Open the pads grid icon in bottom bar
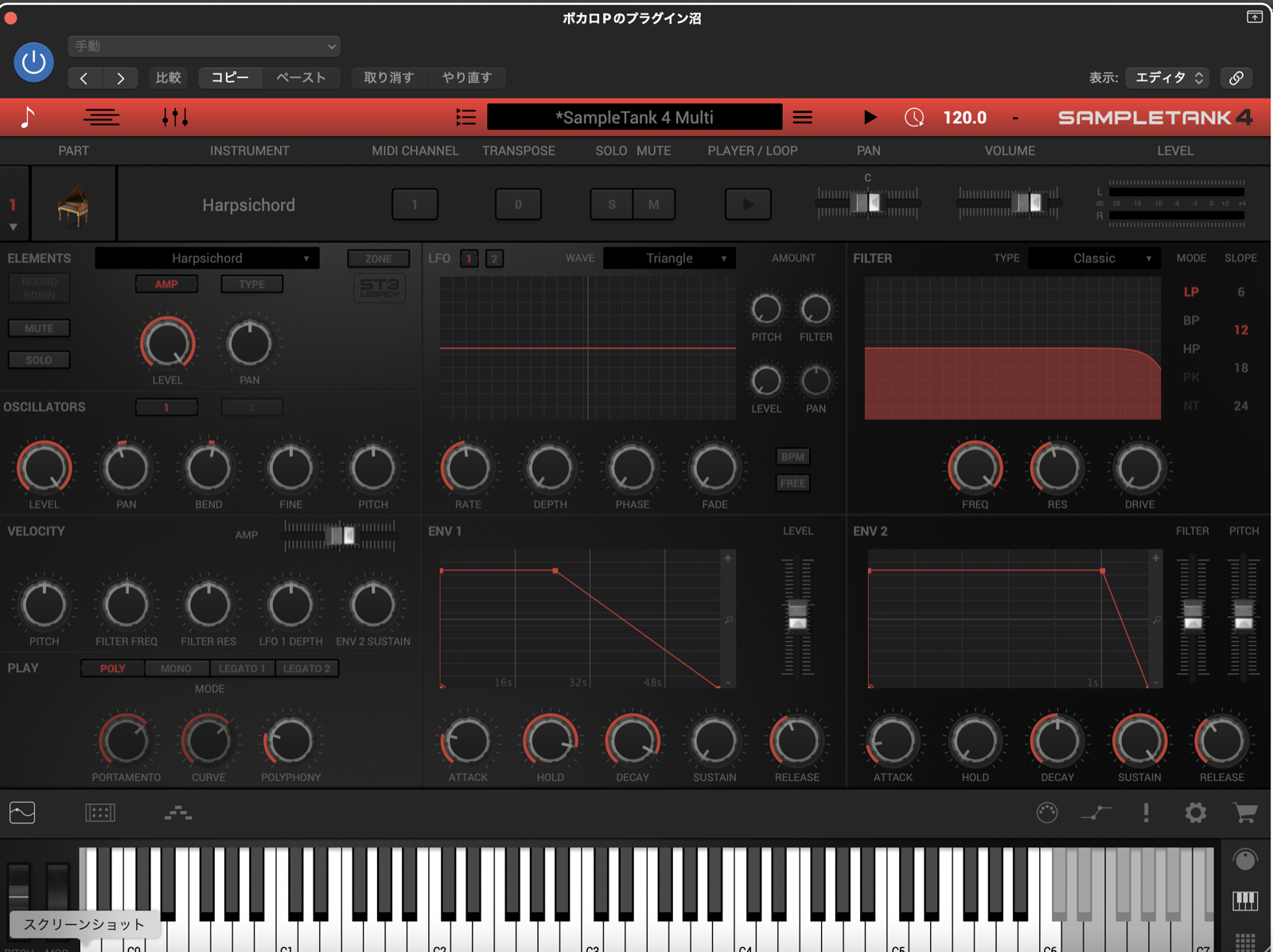Viewport: 1273px width, 952px height. pyautogui.click(x=100, y=813)
